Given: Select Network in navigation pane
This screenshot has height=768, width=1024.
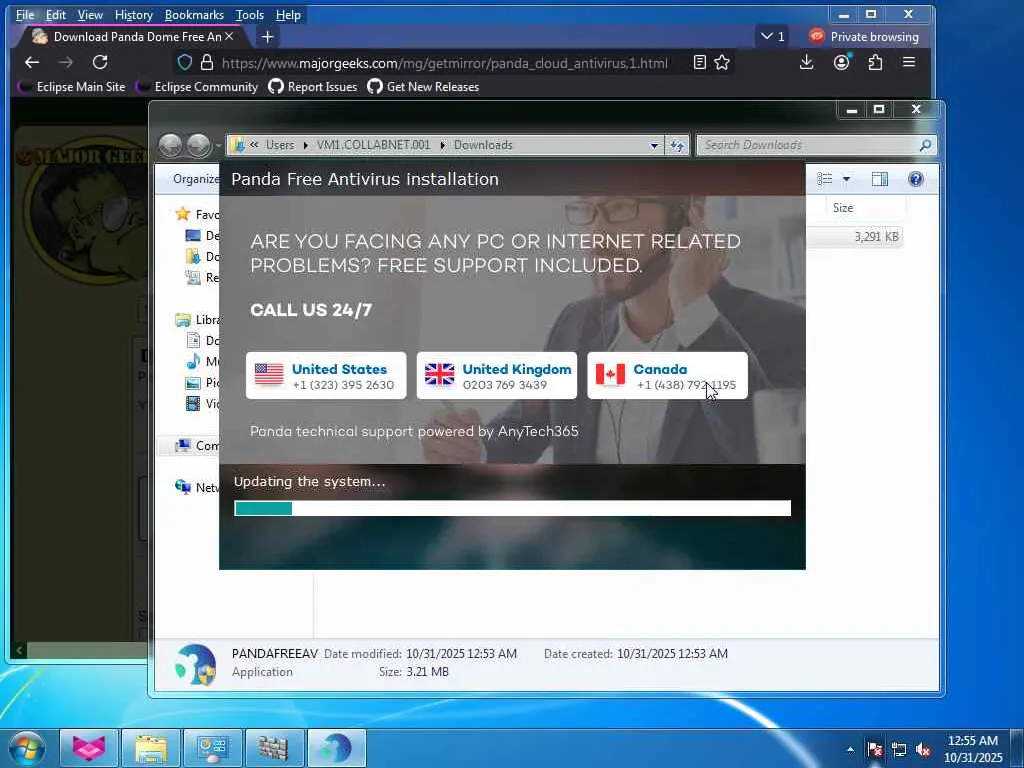Looking at the screenshot, I should pyautogui.click(x=197, y=487).
